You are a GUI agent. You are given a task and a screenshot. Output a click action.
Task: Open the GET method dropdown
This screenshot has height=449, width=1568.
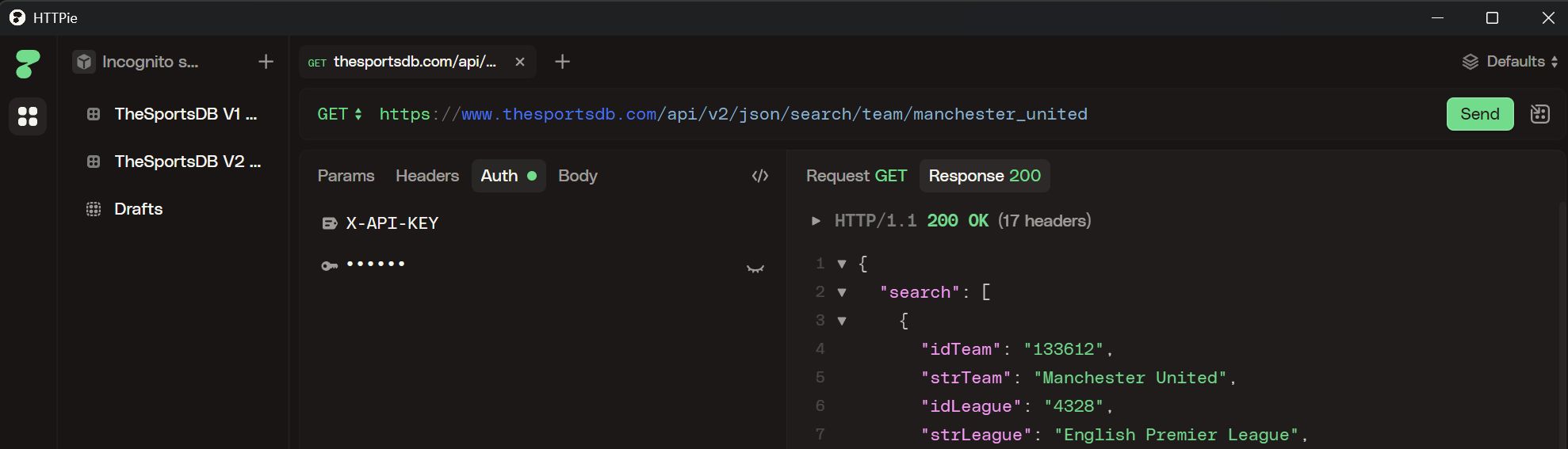pyautogui.click(x=339, y=114)
